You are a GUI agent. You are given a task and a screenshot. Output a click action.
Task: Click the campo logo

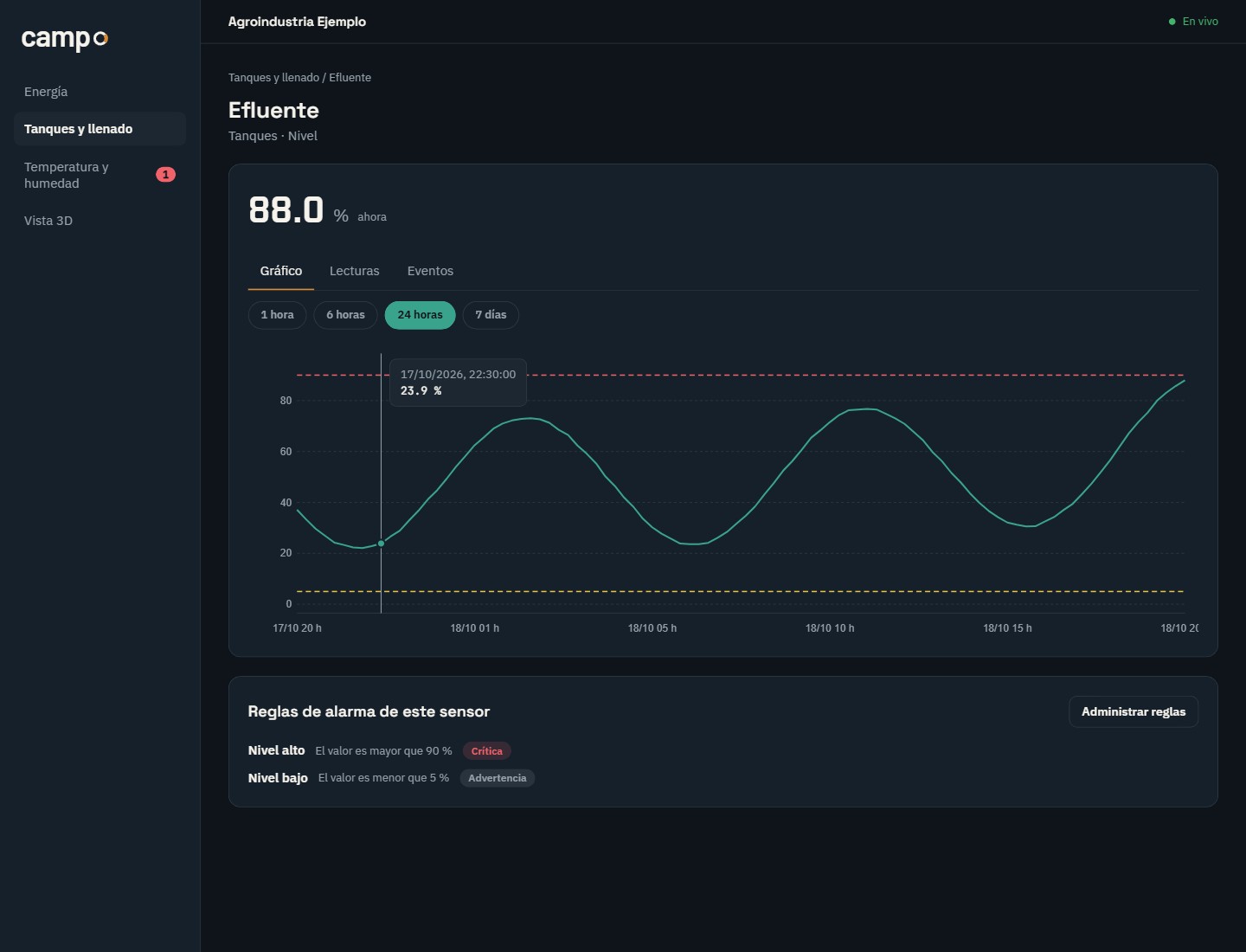coord(65,38)
